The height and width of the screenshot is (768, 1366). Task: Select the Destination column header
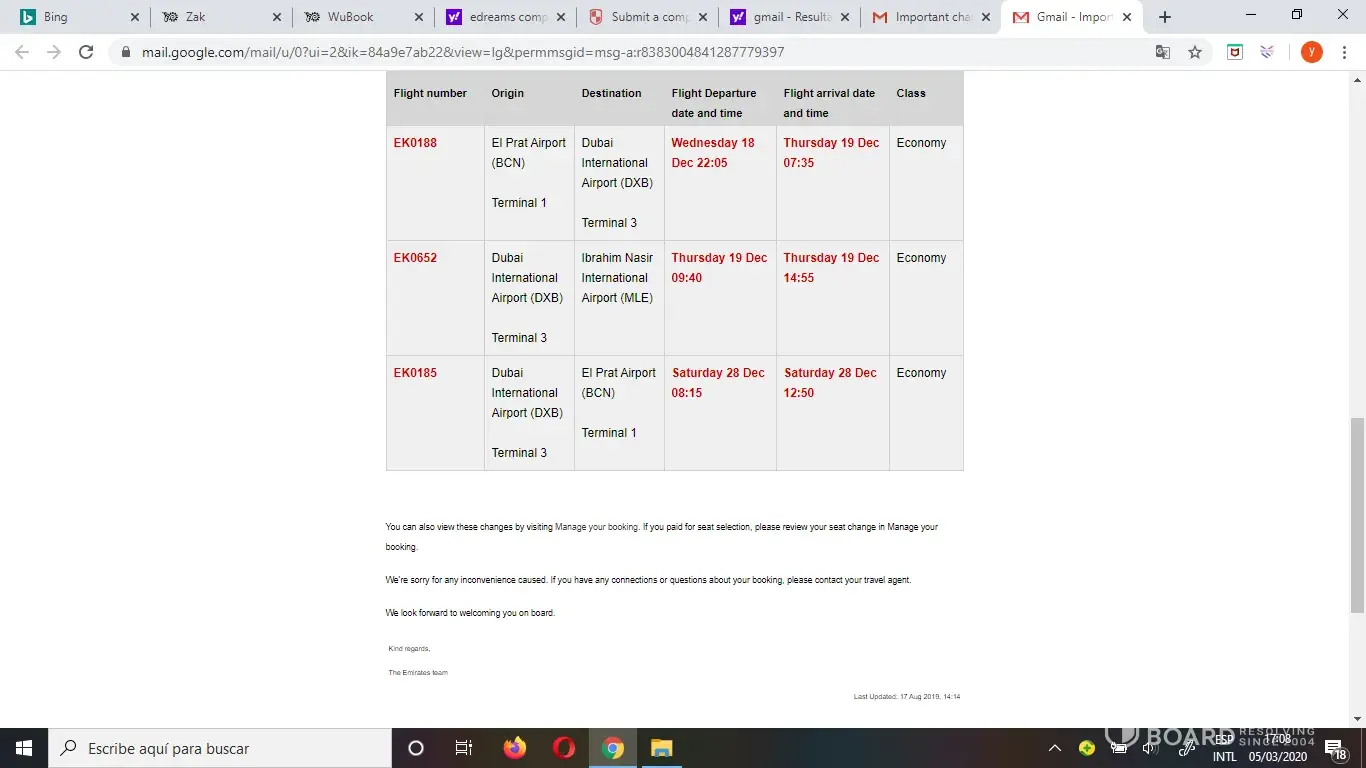(x=612, y=93)
